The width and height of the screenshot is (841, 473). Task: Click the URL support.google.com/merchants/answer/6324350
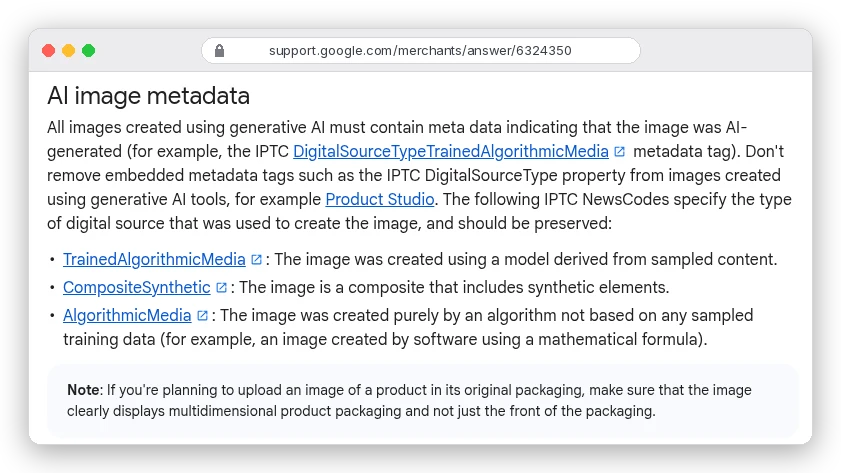420,51
